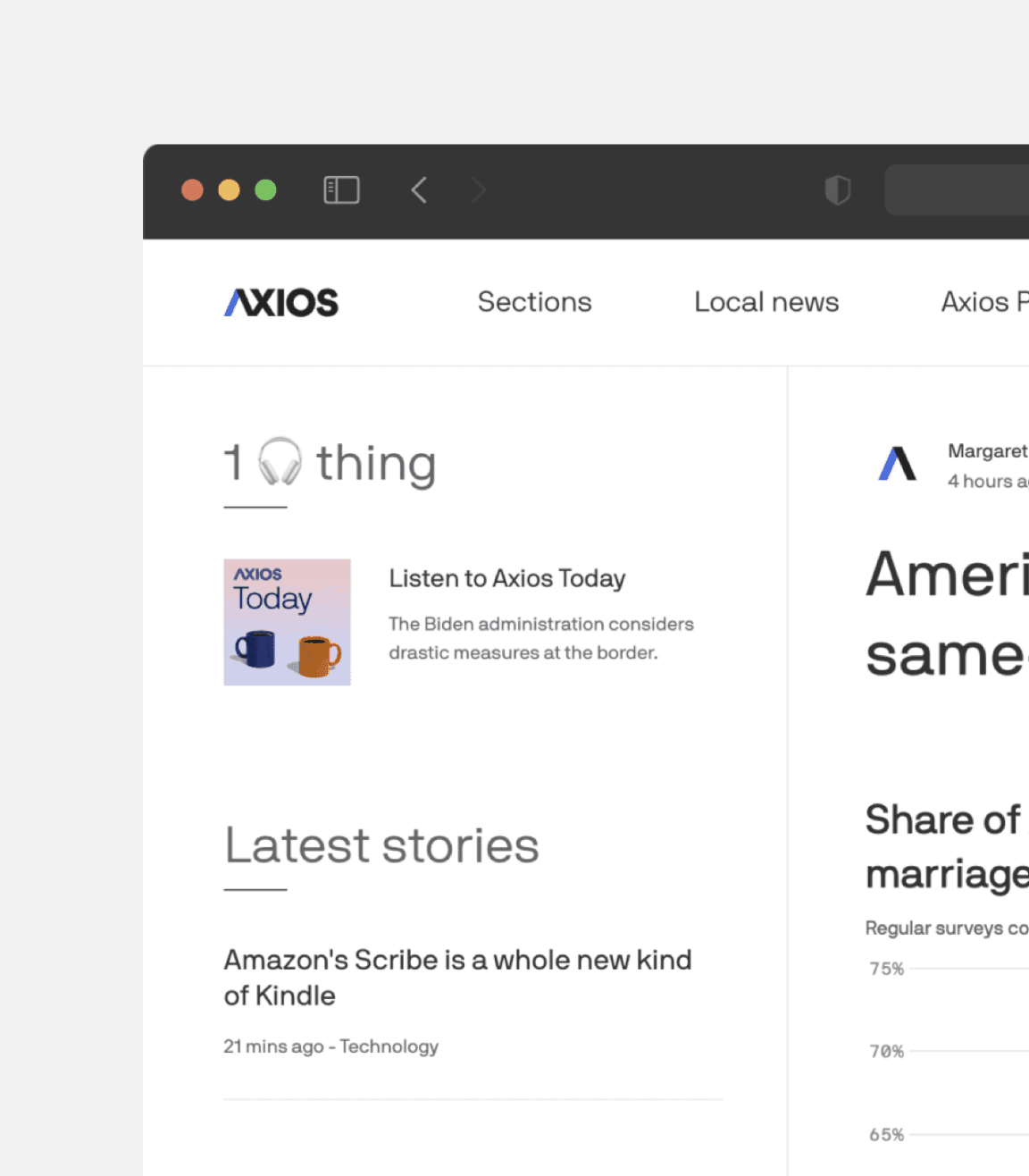Maximize the window with the green button
Image resolution: width=1029 pixels, height=1176 pixels.
265,190
